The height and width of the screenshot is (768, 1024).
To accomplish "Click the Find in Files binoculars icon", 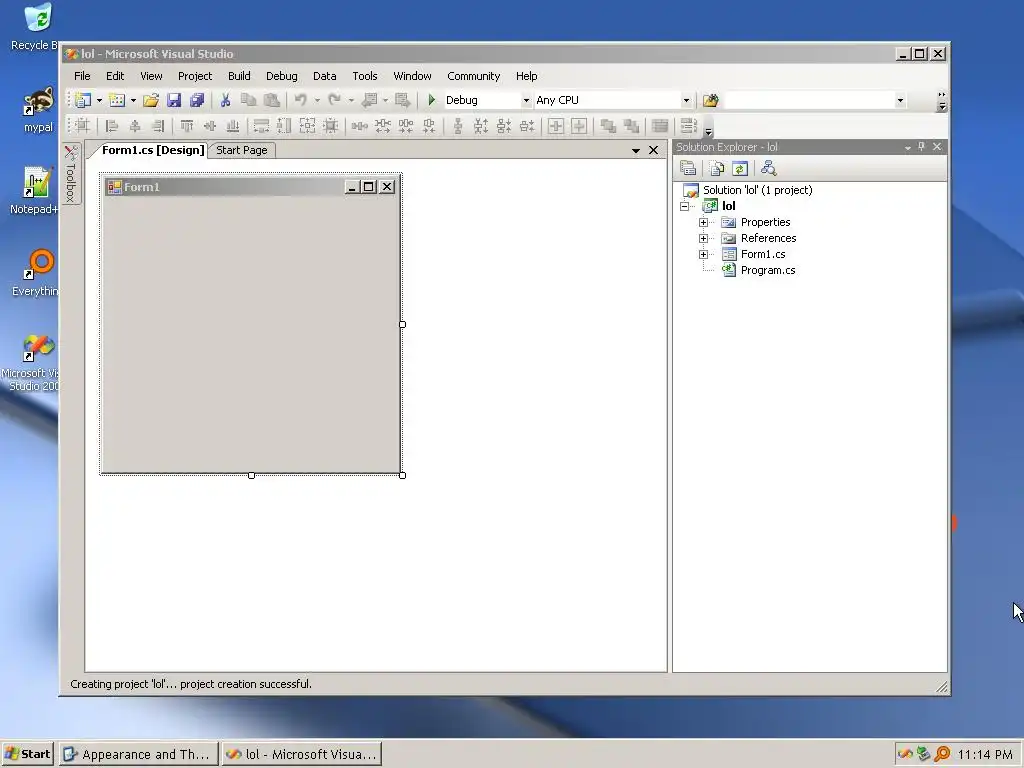I will (x=711, y=100).
